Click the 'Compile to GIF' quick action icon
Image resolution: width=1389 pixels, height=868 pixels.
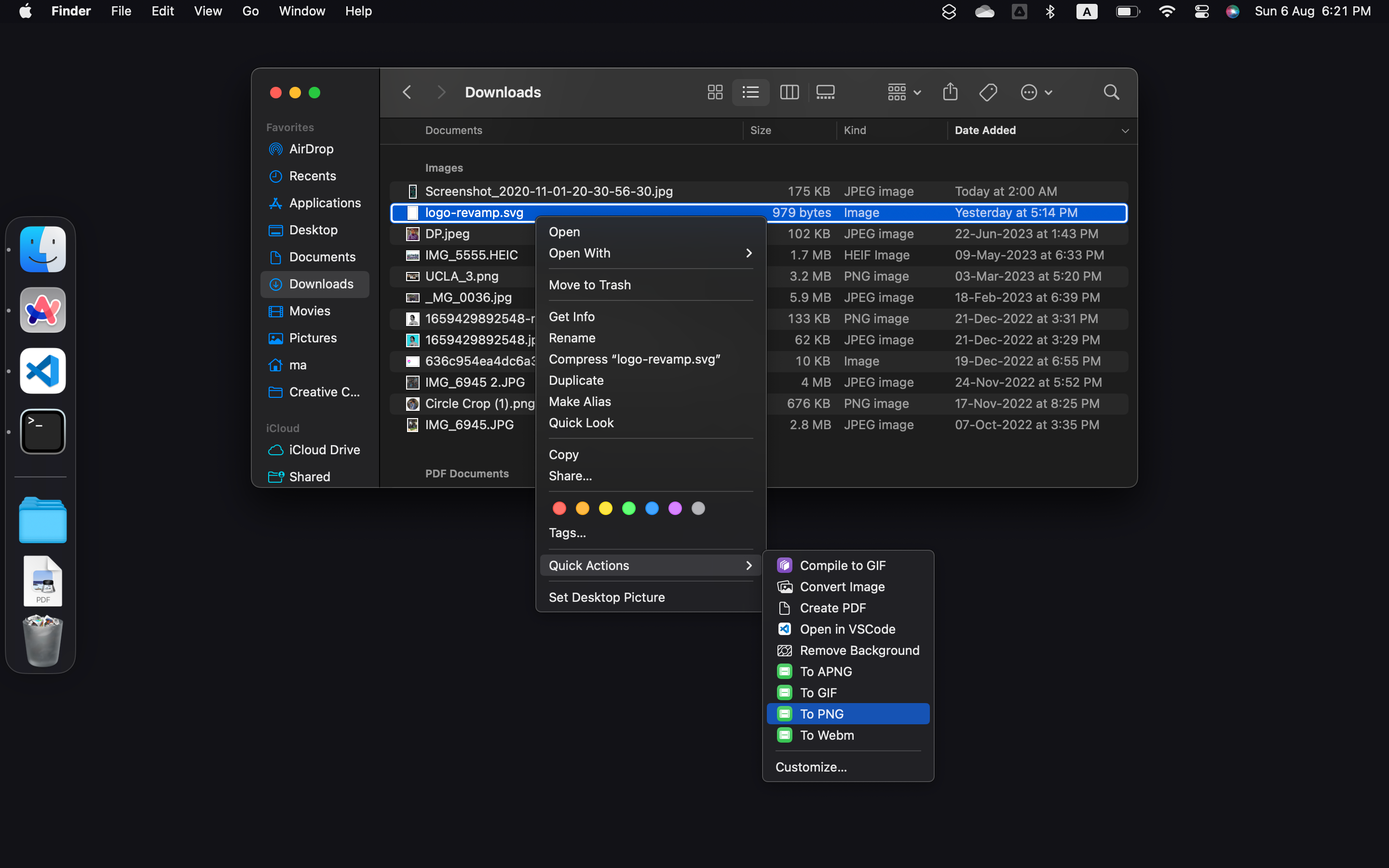(784, 565)
